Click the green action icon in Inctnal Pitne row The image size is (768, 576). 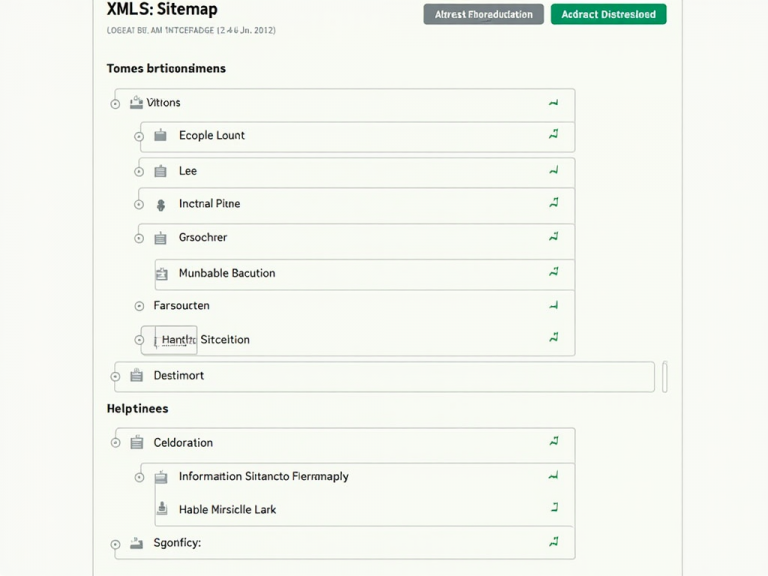coord(553,202)
